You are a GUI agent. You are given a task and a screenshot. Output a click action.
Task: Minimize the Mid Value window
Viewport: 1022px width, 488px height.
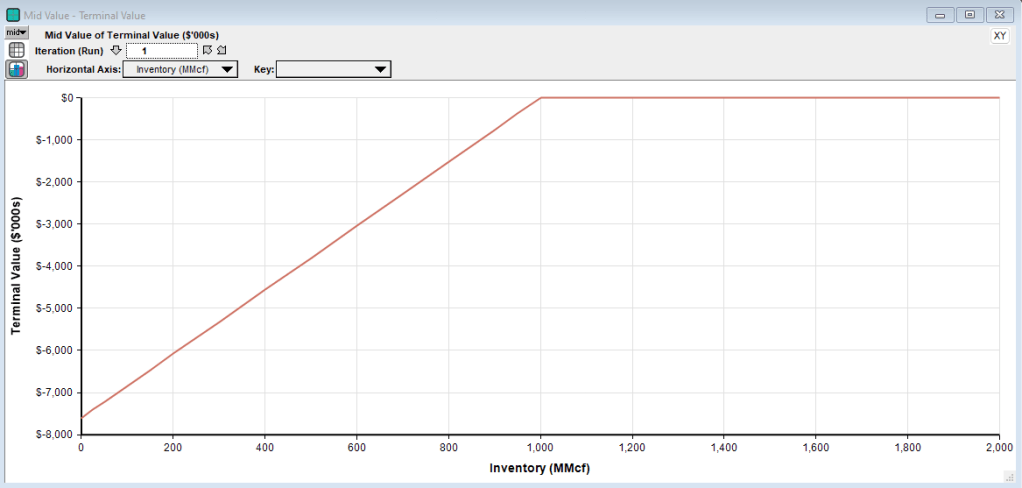coord(941,15)
